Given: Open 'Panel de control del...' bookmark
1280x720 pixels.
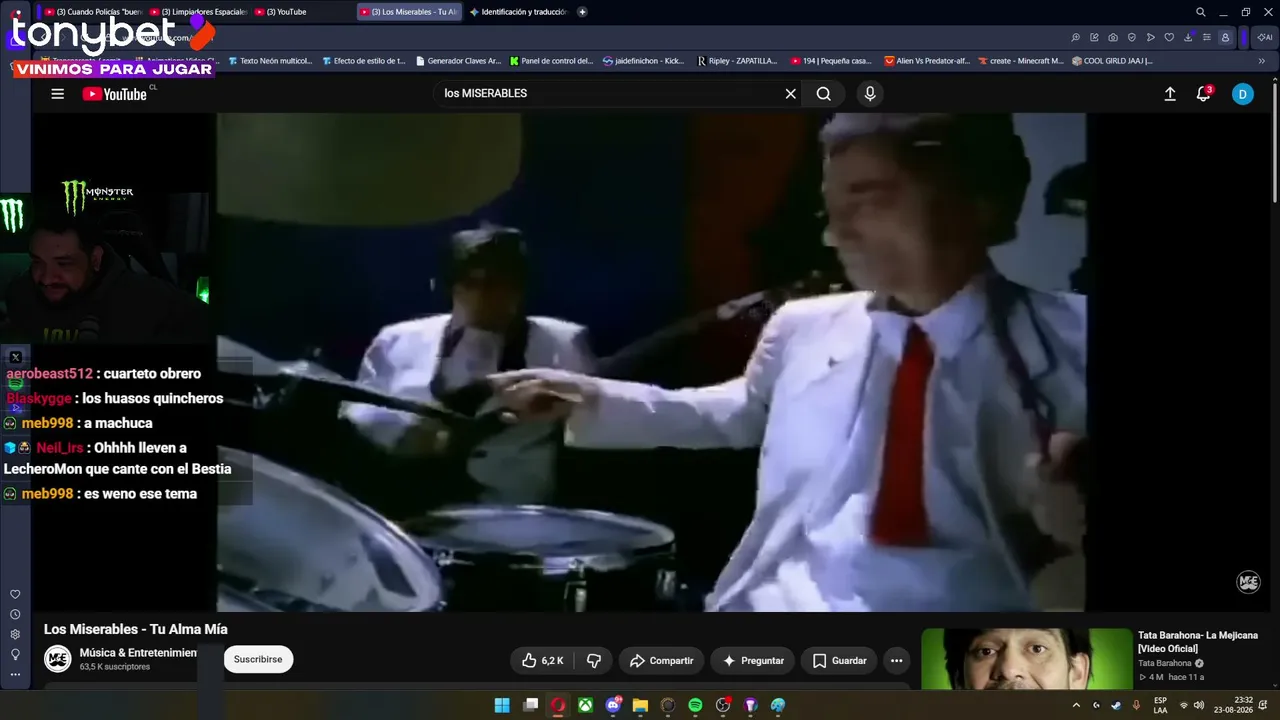Looking at the screenshot, I should click(551, 61).
